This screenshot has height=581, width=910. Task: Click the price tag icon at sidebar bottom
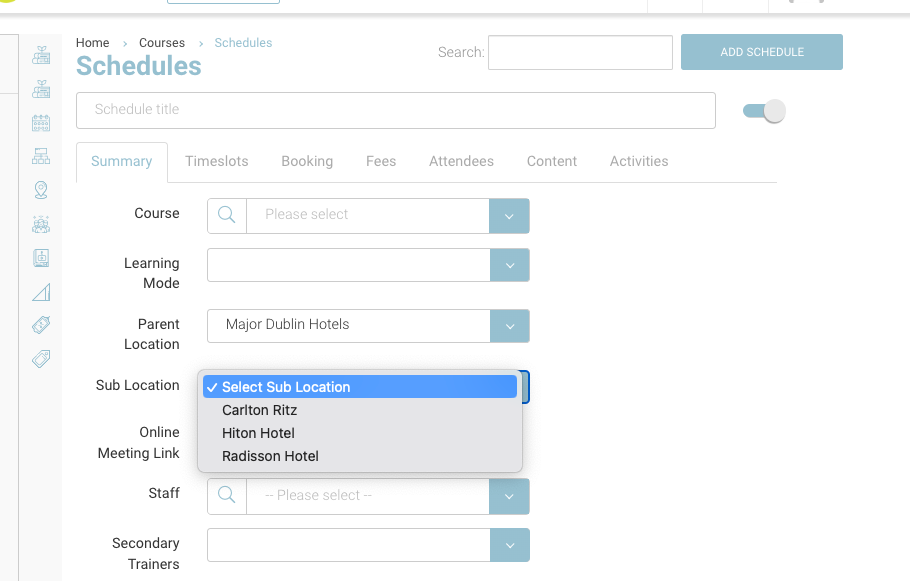[41, 359]
